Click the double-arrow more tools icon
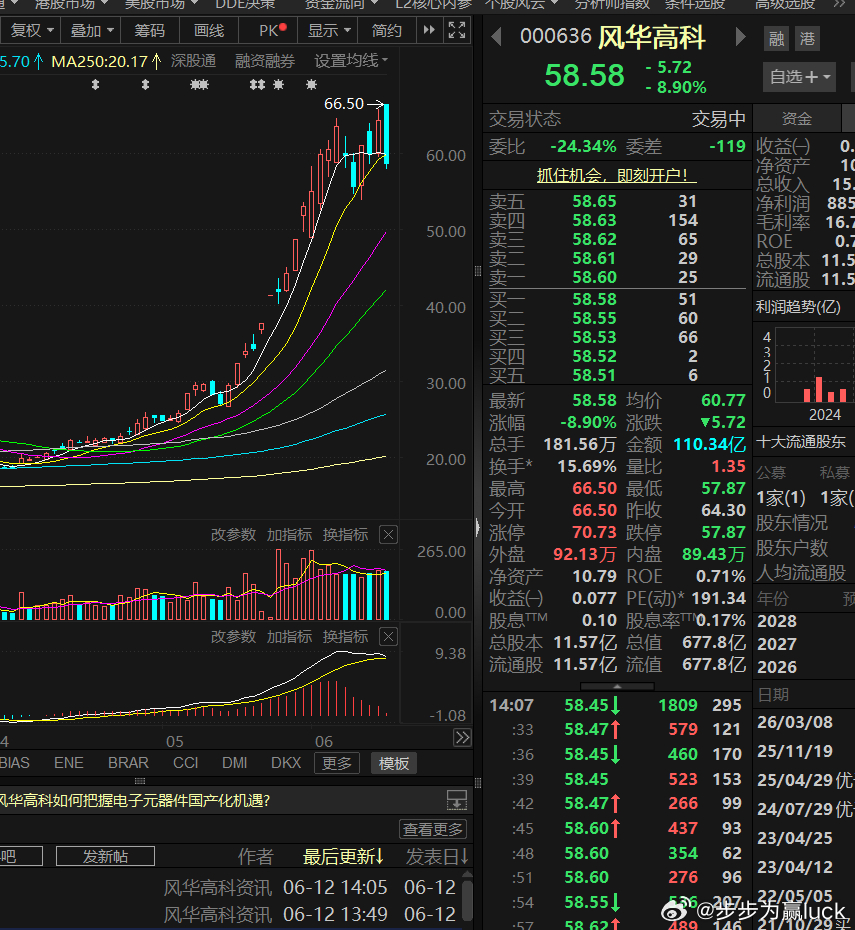The image size is (855, 930). pyautogui.click(x=429, y=30)
